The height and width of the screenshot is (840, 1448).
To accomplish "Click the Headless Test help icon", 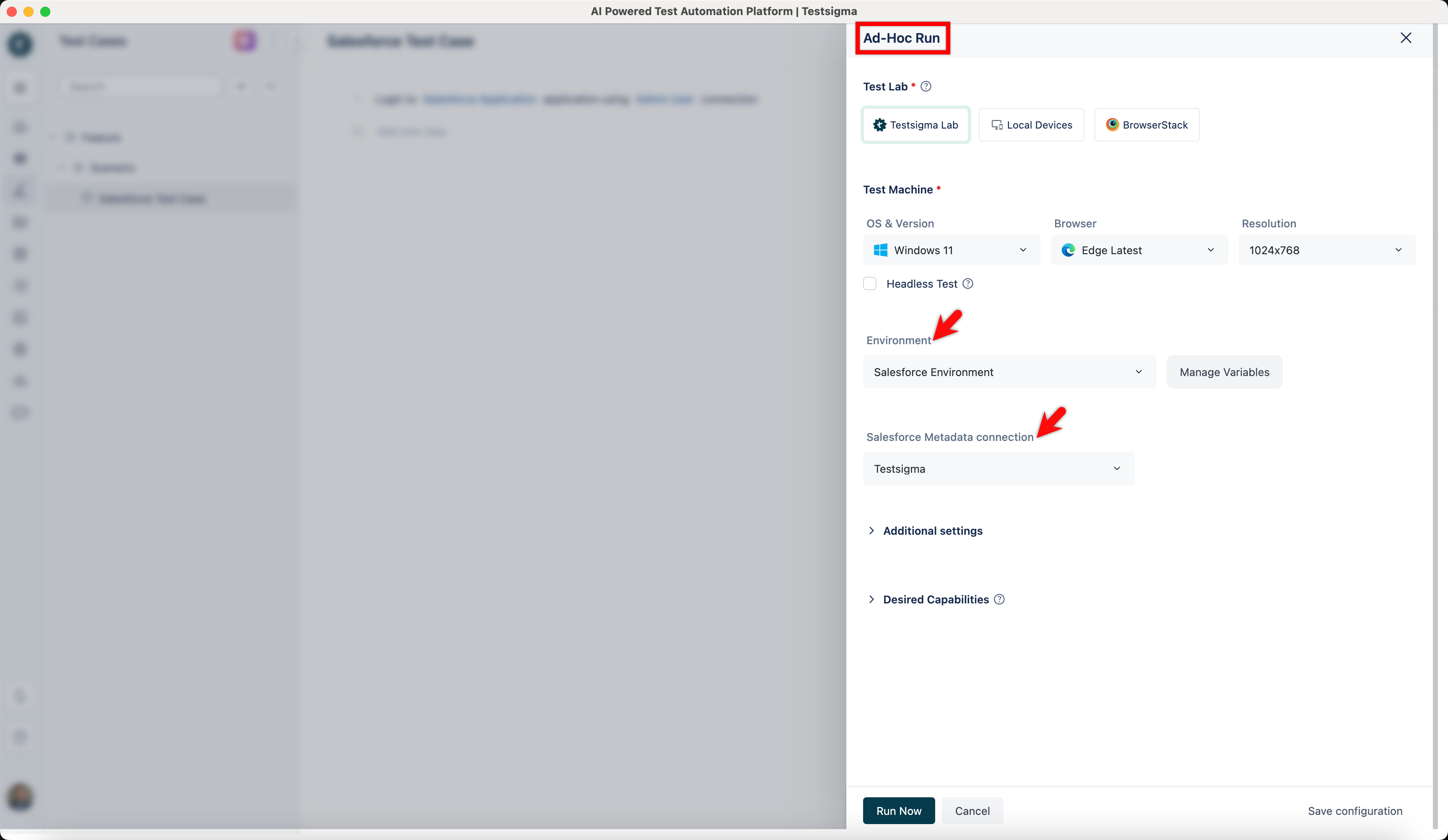I will click(967, 283).
